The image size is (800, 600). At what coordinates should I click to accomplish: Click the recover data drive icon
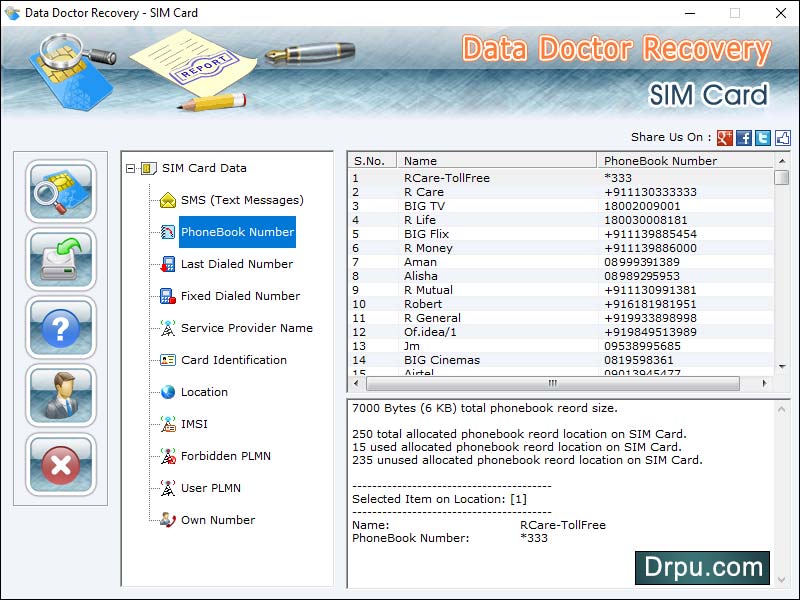[x=60, y=262]
